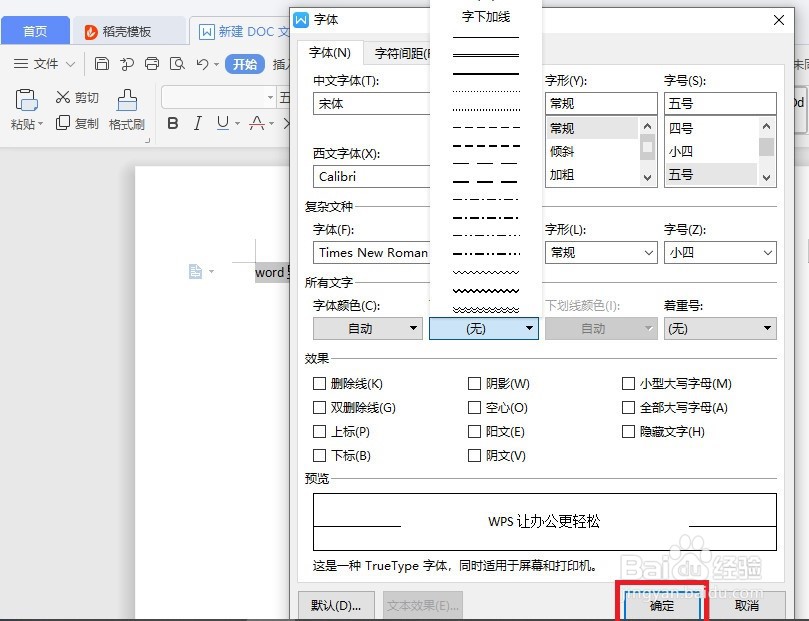Close the 字体 dialog with the X
This screenshot has width=809, height=621.
[779, 20]
